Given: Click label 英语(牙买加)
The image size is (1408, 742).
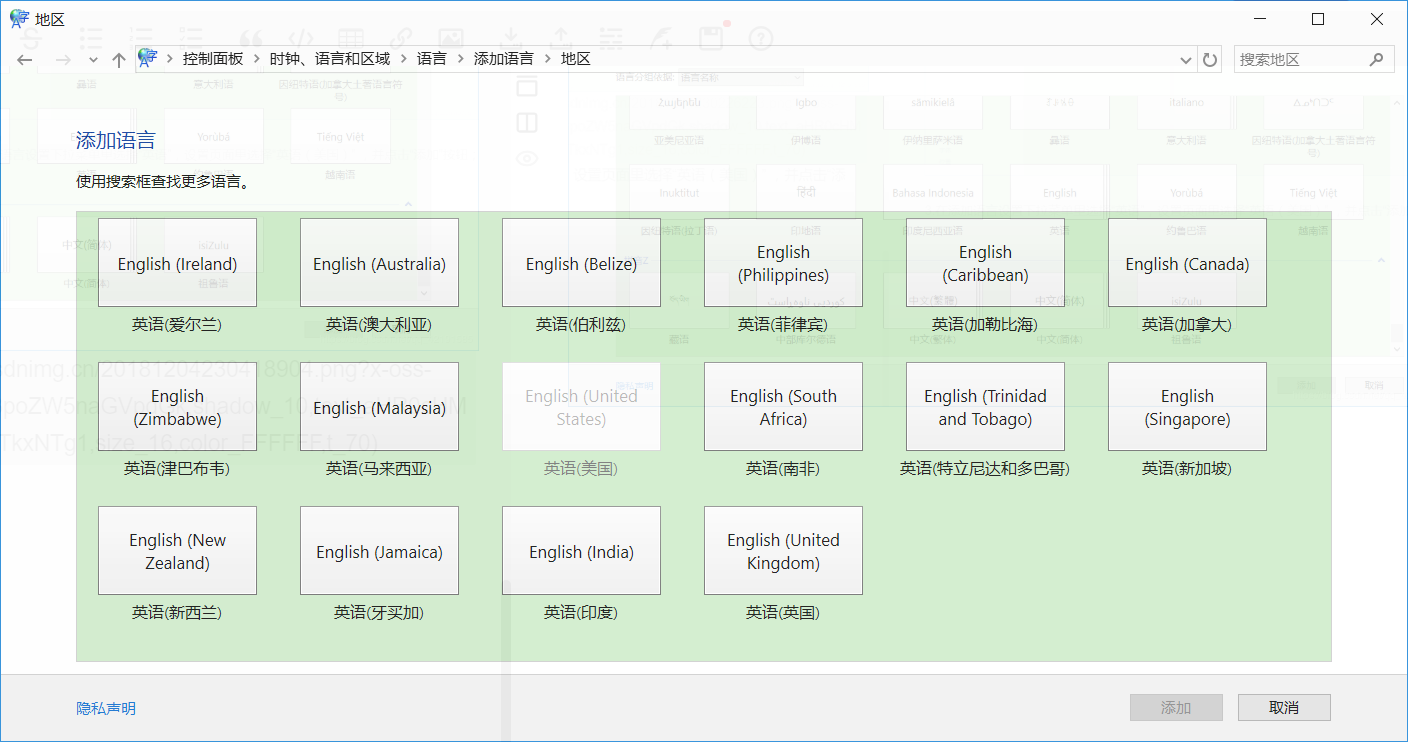Looking at the screenshot, I should pos(379,613).
